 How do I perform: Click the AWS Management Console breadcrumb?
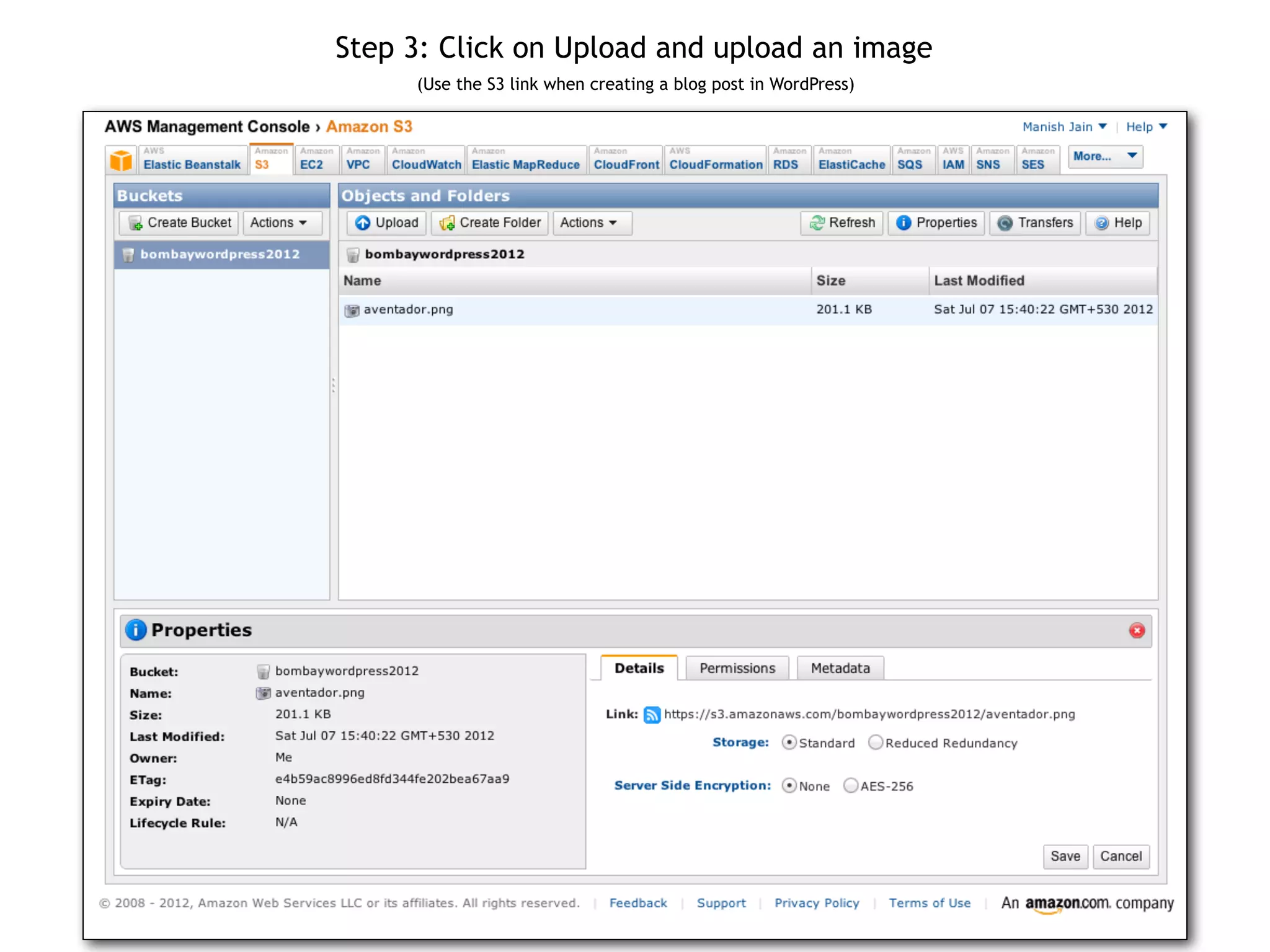click(x=207, y=127)
